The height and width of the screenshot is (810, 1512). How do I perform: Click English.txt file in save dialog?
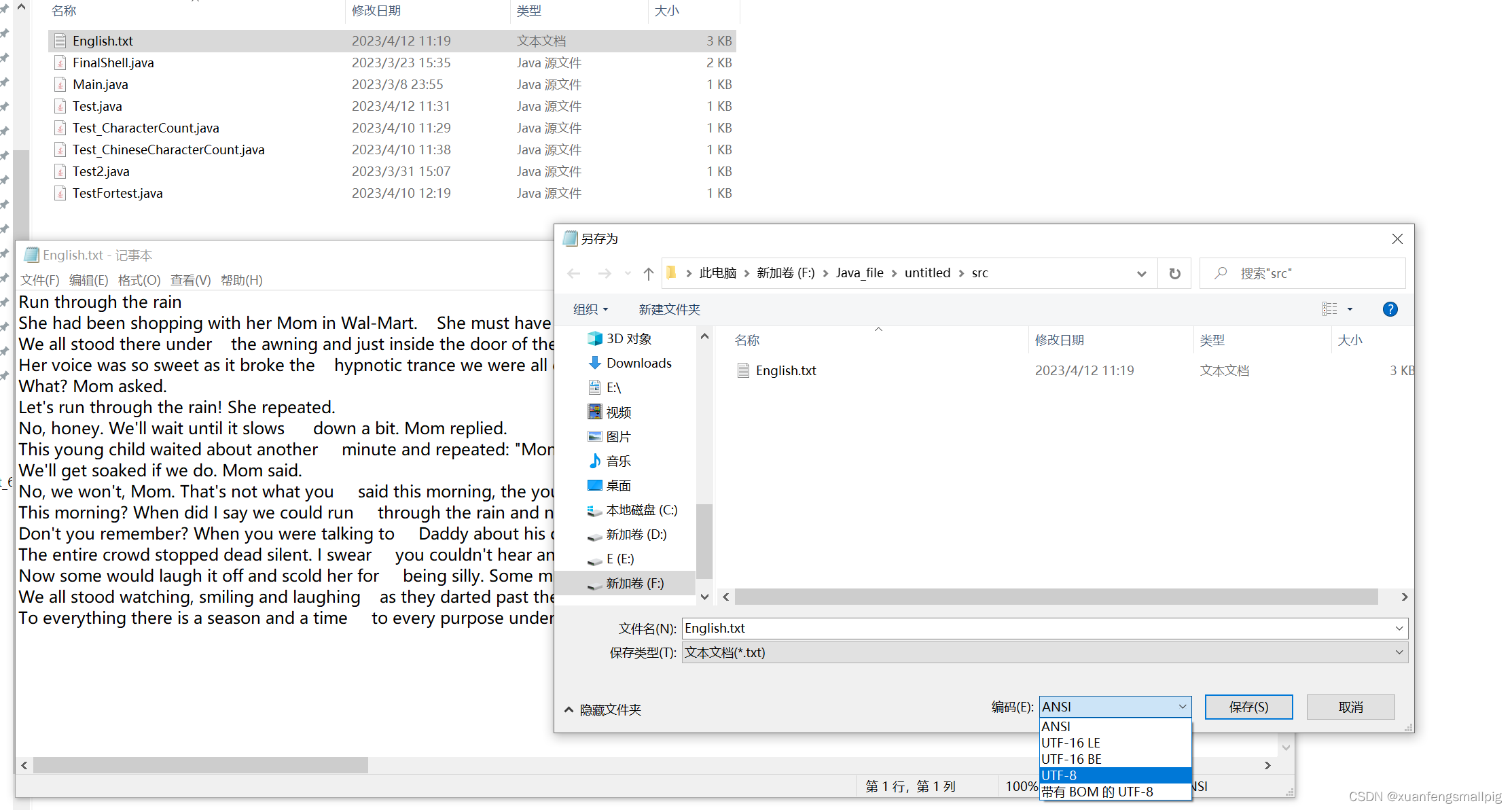[x=785, y=370]
